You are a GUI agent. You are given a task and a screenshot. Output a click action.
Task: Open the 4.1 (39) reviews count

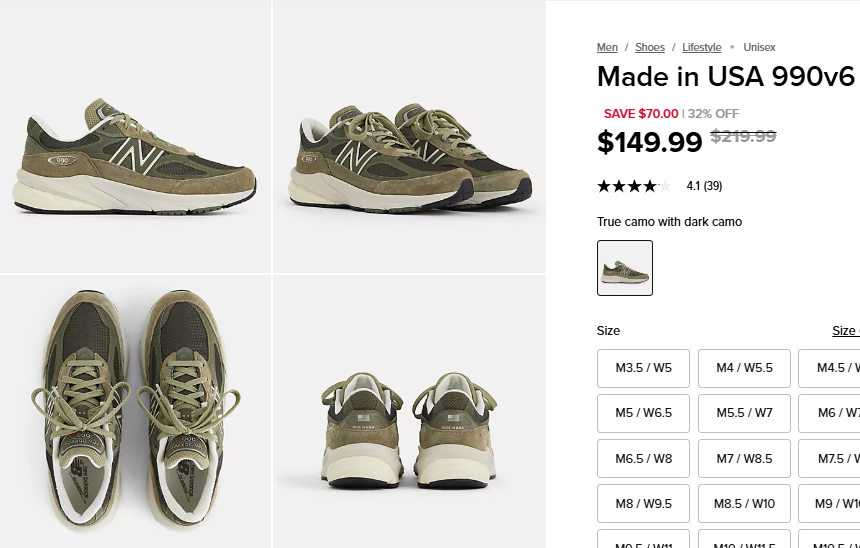pyautogui.click(x=704, y=186)
